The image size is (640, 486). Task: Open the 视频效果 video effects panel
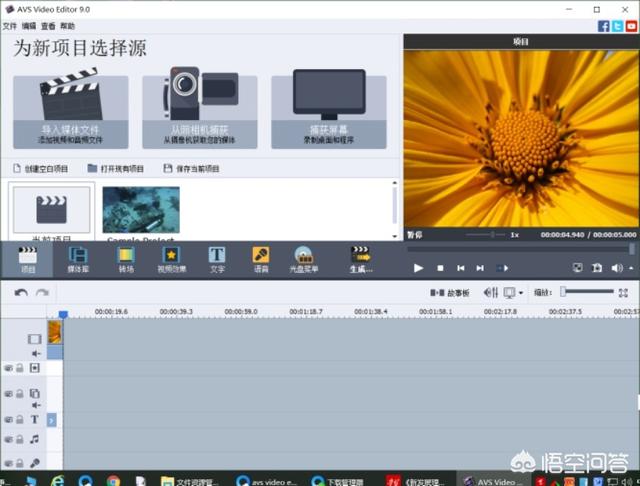pos(171,259)
